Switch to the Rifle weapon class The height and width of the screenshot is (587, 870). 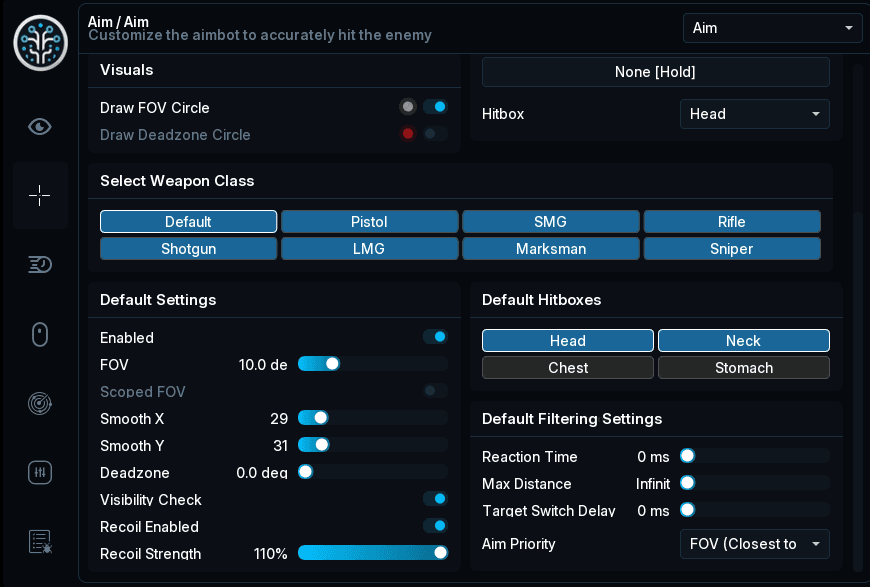click(x=732, y=221)
